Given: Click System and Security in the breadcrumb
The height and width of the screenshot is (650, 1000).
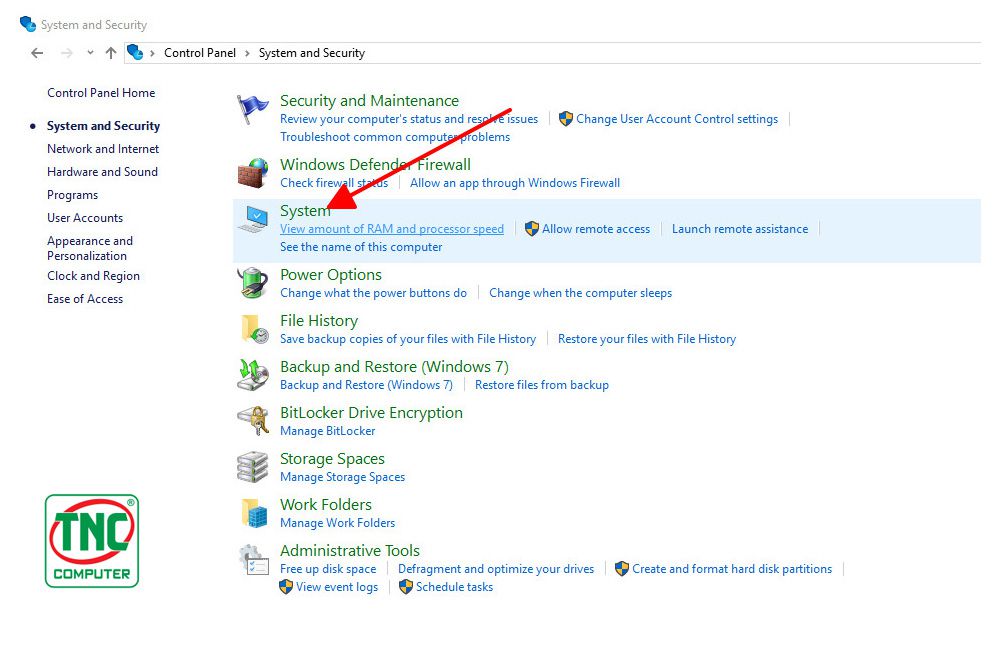Looking at the screenshot, I should [312, 53].
